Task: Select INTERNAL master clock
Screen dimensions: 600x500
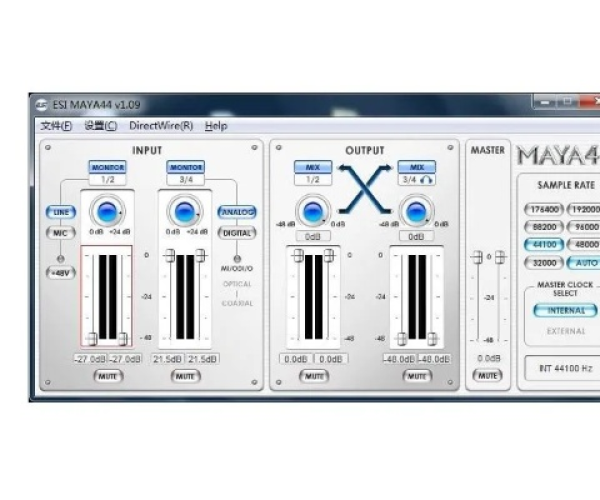Action: coord(565,311)
